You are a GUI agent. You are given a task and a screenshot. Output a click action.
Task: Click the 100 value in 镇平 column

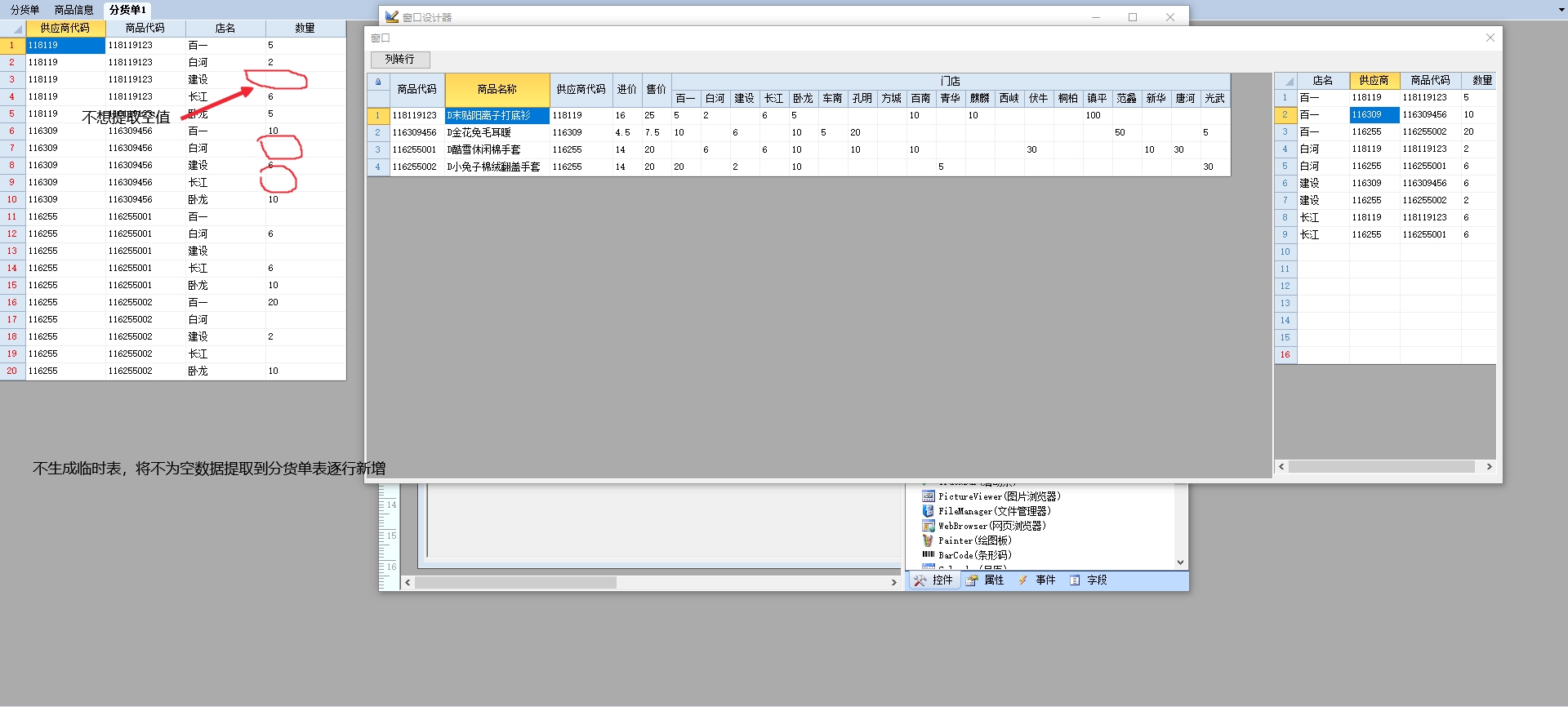[1094, 116]
